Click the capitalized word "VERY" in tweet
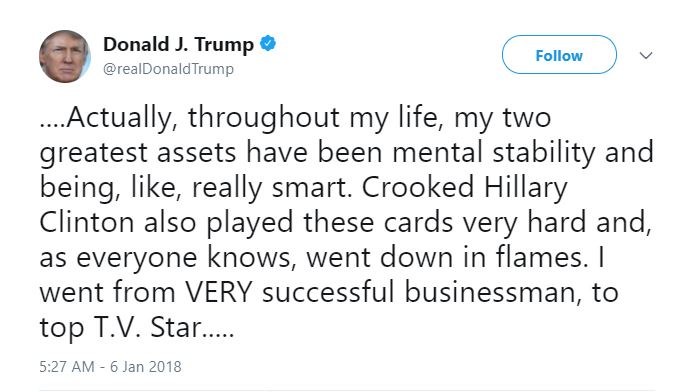696x392 pixels. point(218,292)
